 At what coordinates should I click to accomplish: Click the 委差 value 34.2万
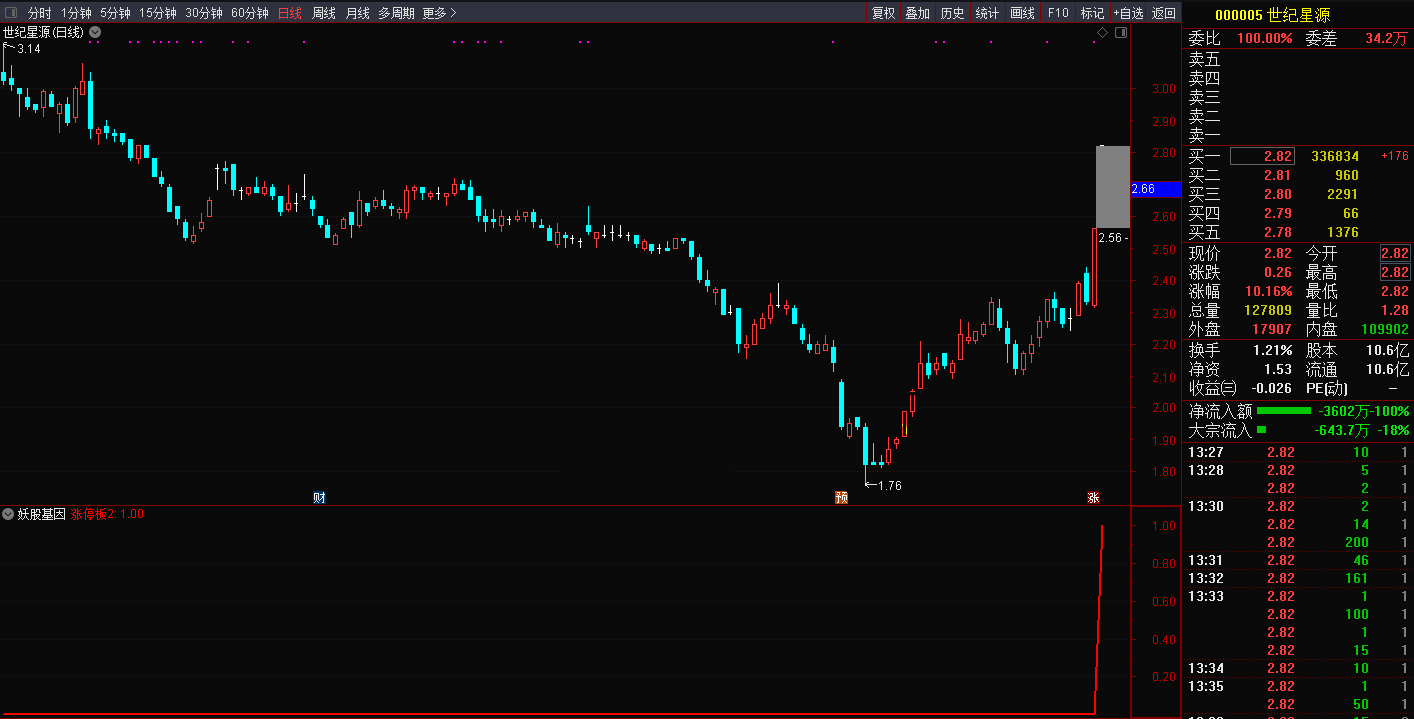[x=1386, y=38]
